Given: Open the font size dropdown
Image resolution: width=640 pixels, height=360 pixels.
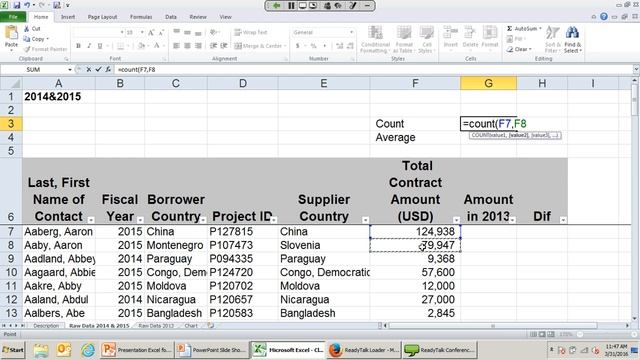Looking at the screenshot, I should tap(142, 32).
